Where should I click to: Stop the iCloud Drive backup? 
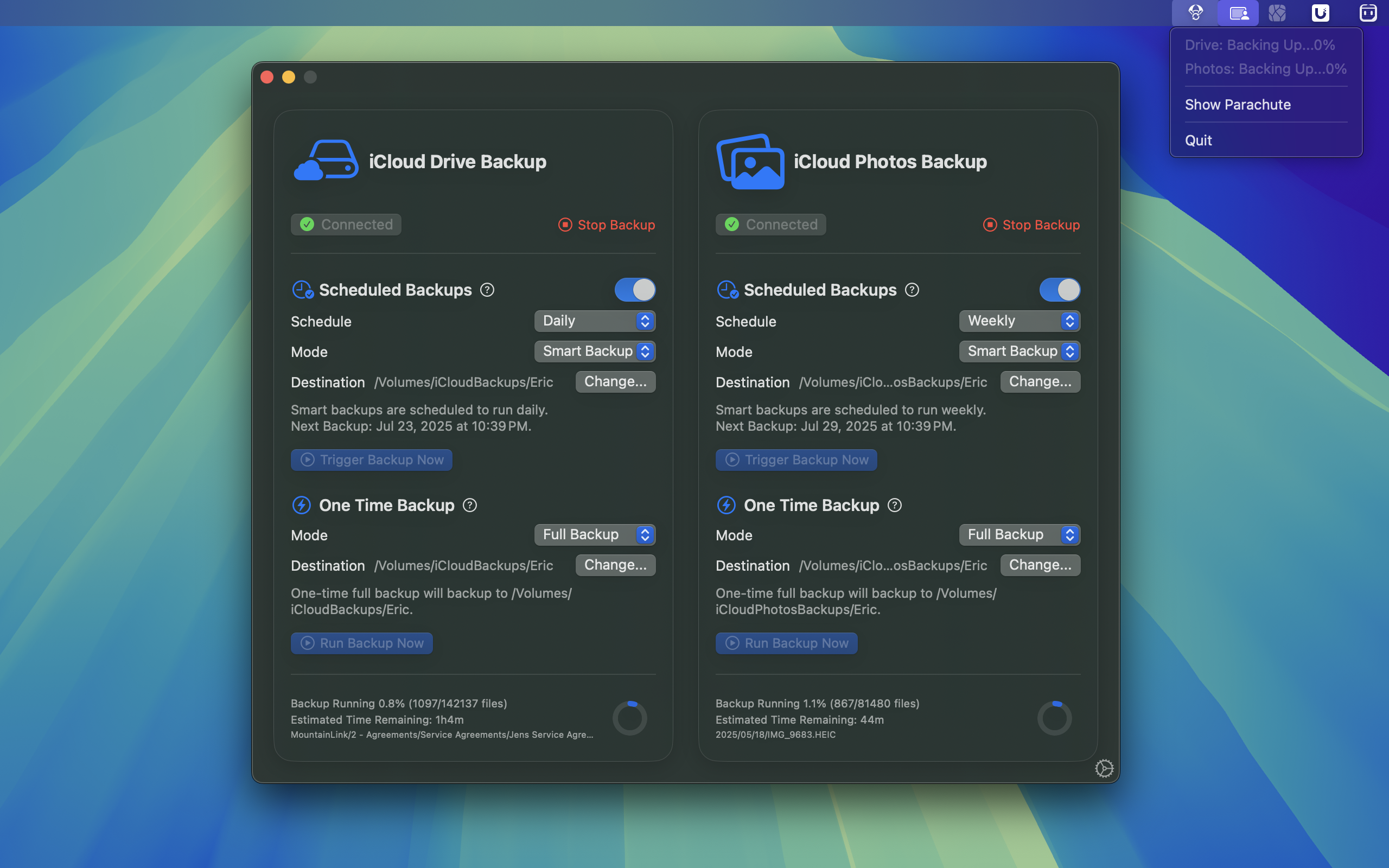(607, 225)
